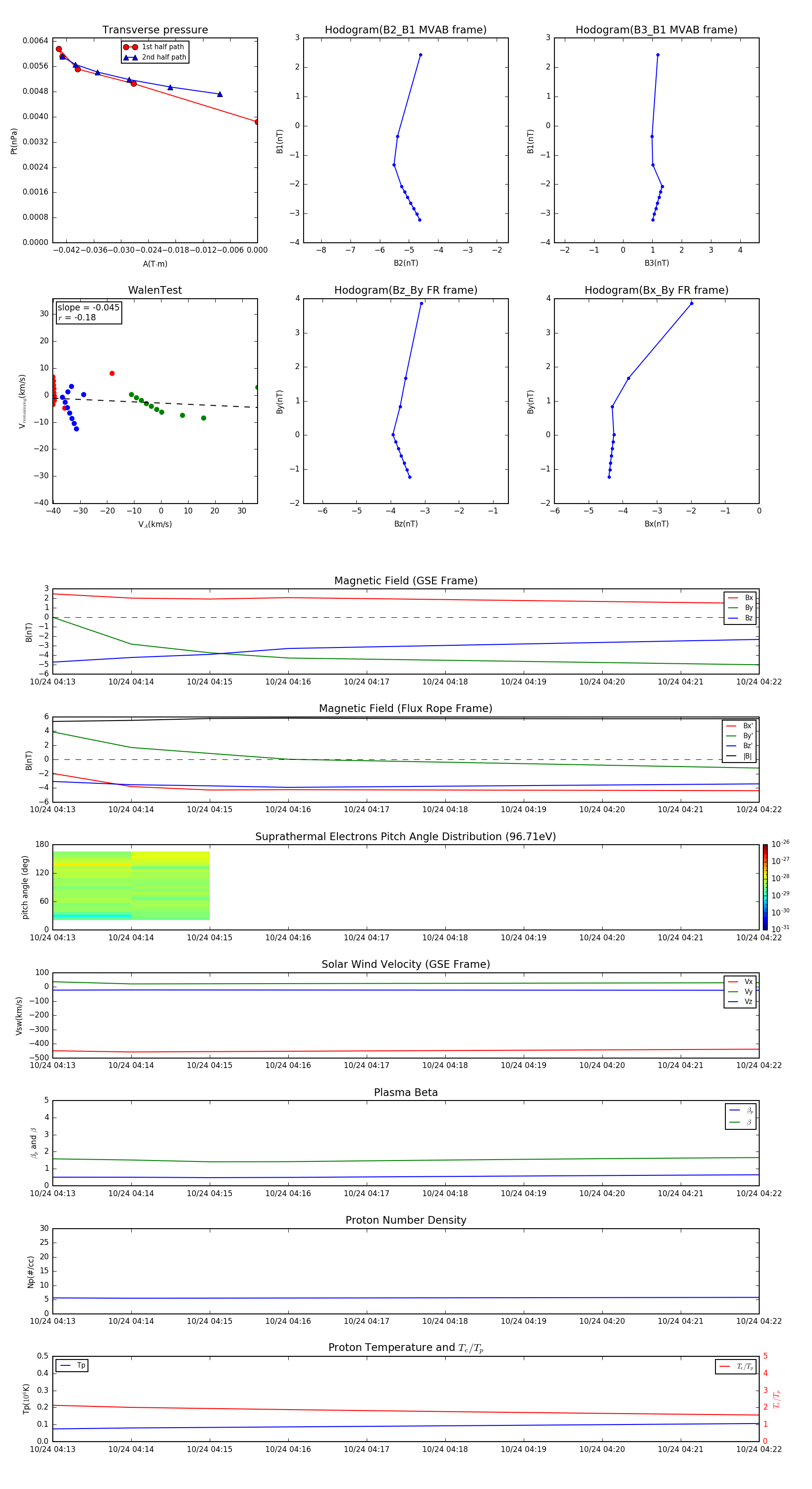Viewport: 812px width, 1489px height.
Task: Click the '1st half path' legend entry
Action: tap(154, 47)
